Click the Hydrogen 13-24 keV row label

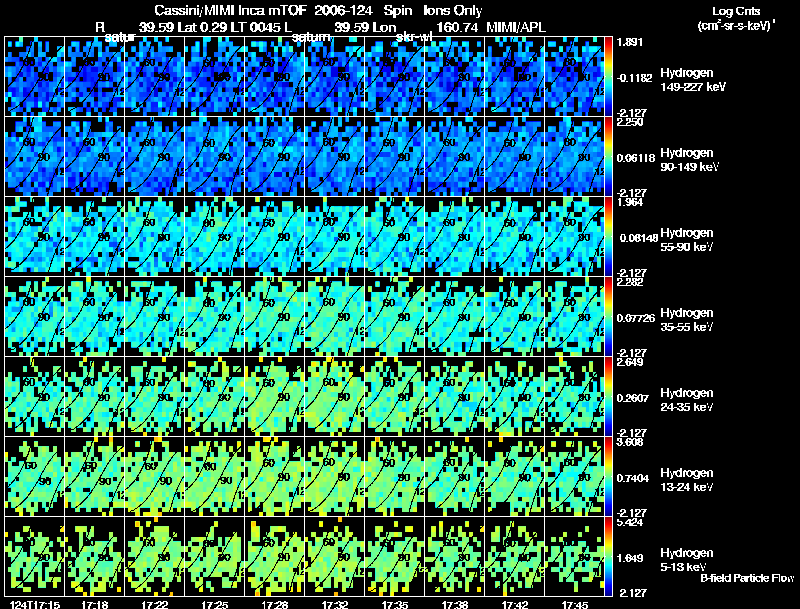coord(687,480)
